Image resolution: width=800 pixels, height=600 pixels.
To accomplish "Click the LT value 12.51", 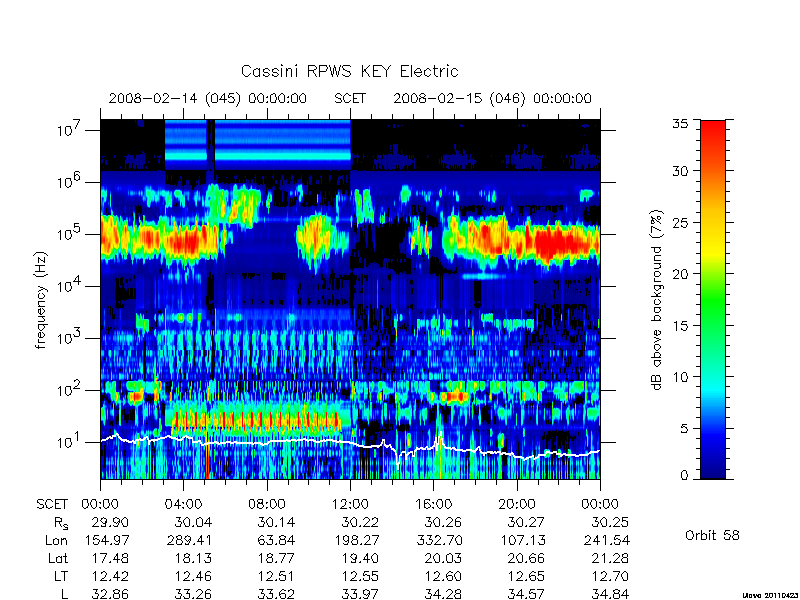I will click(277, 576).
